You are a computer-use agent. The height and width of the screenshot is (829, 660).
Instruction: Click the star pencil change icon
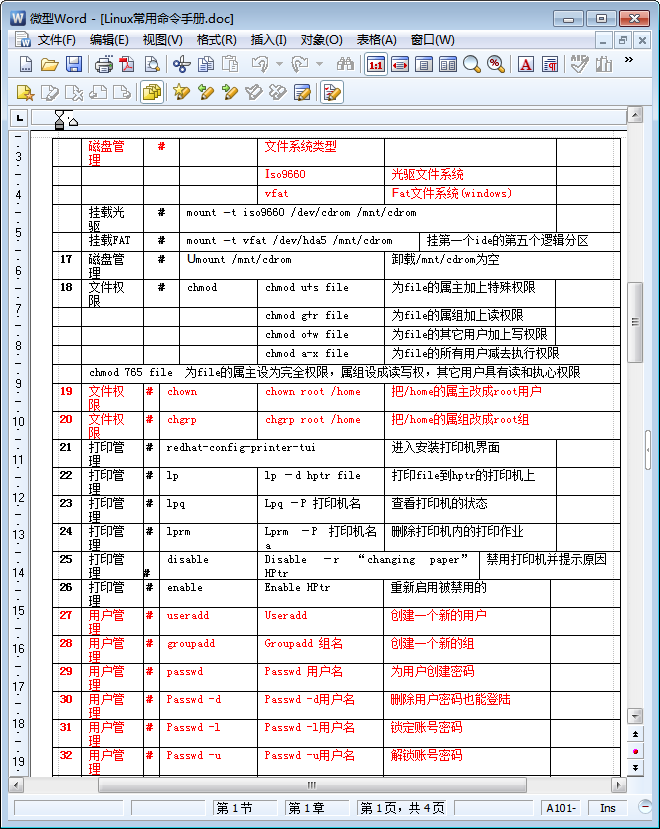tap(181, 93)
